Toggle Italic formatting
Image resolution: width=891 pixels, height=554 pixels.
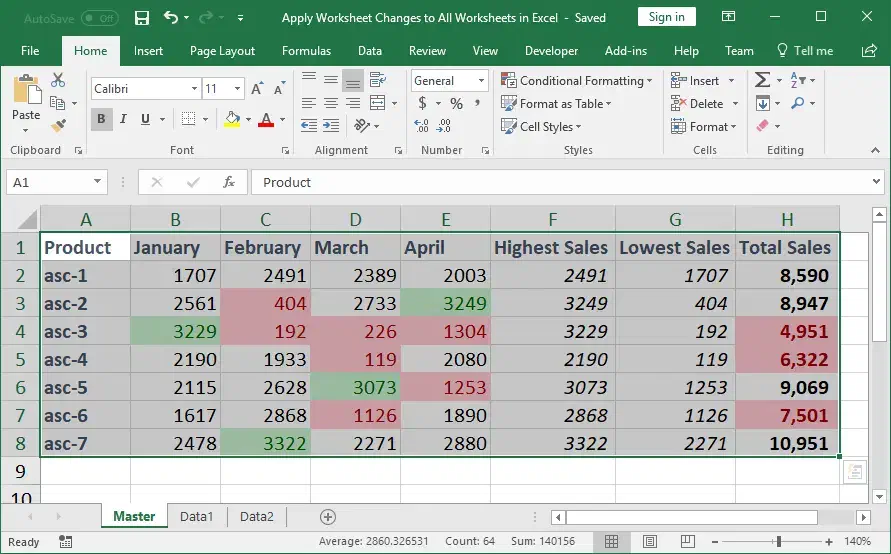[x=124, y=119]
